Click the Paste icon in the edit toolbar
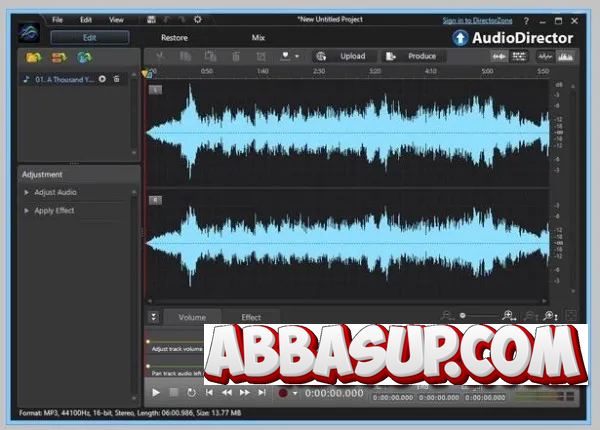600x430 pixels. coord(210,56)
